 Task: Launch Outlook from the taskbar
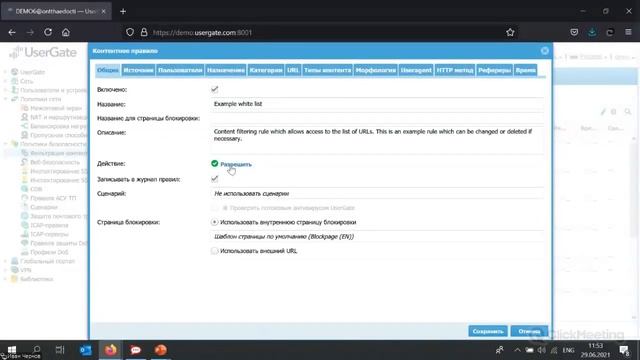pyautogui.click(x=86, y=350)
